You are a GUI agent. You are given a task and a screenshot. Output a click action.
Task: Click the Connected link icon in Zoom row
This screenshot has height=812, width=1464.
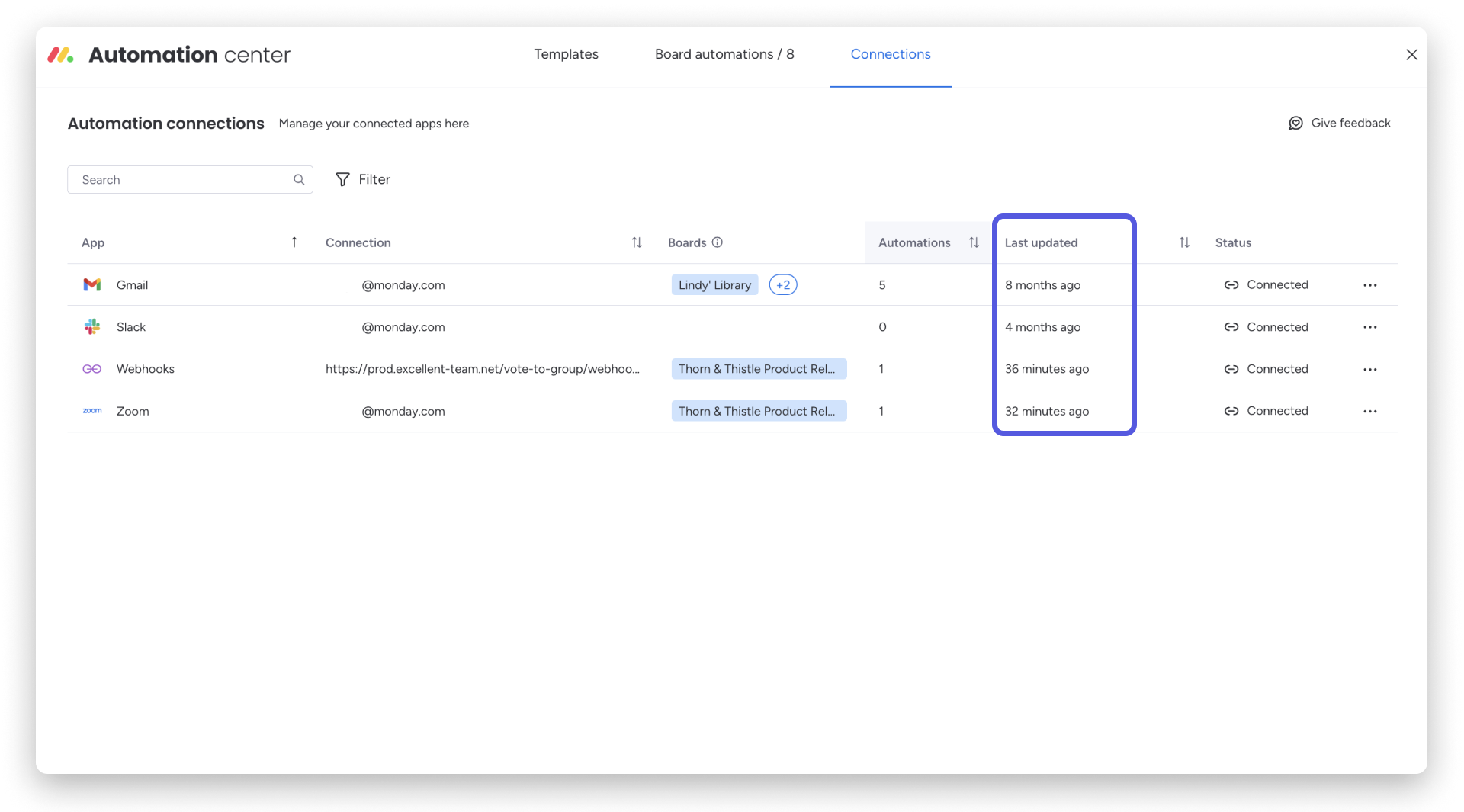(x=1231, y=411)
